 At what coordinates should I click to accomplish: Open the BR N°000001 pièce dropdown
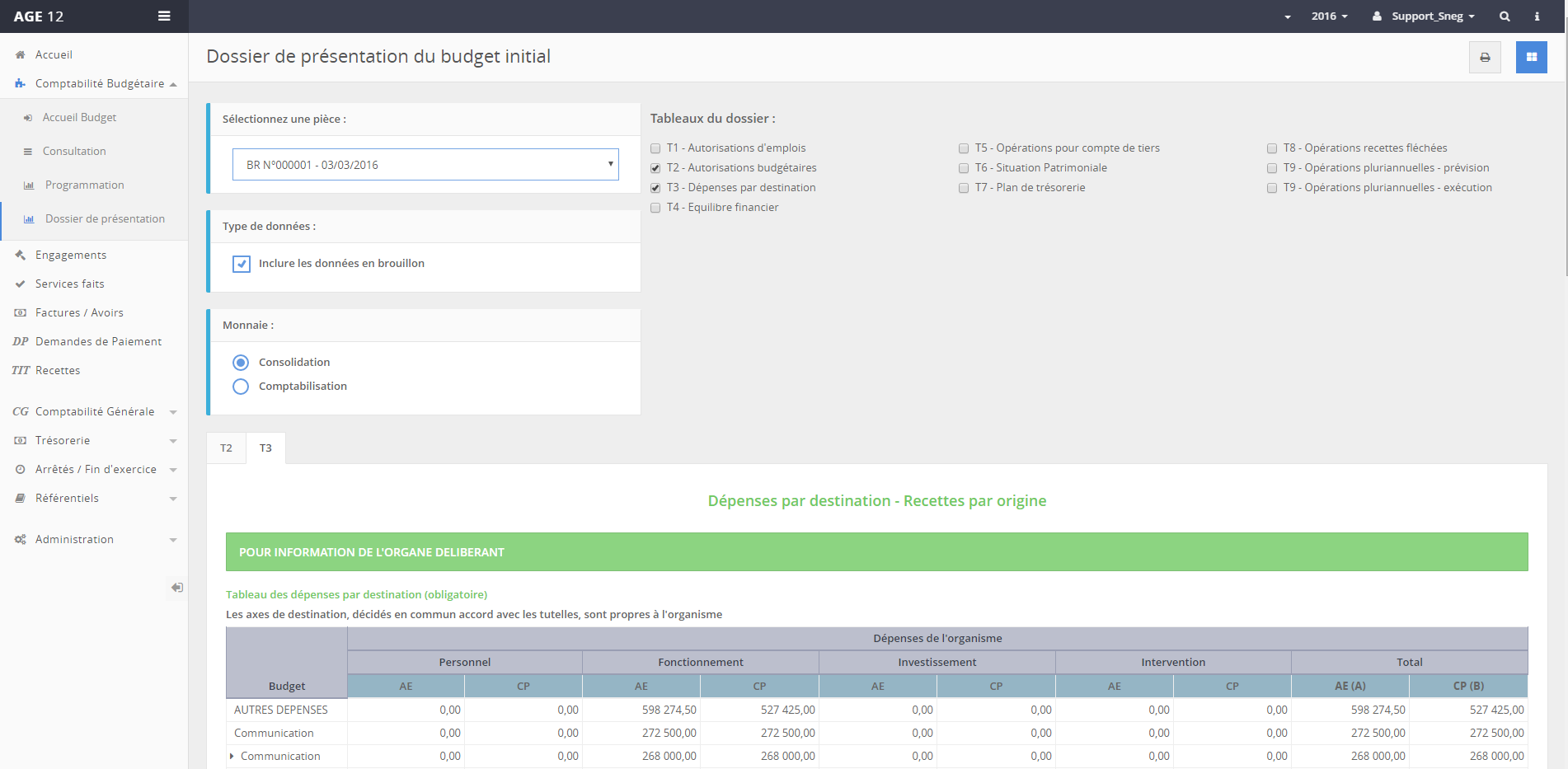[425, 165]
